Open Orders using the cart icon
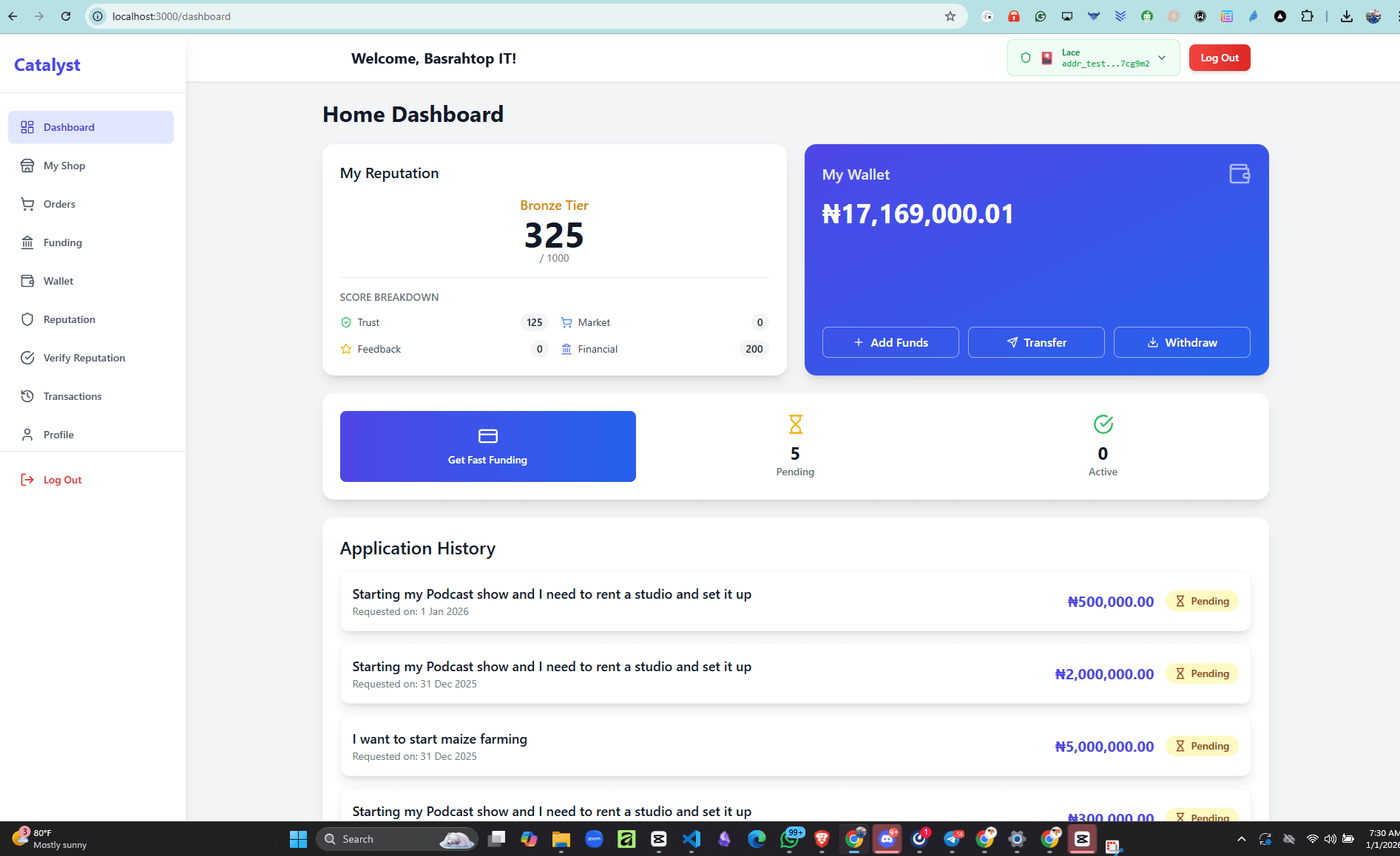1400x856 pixels. point(27,203)
